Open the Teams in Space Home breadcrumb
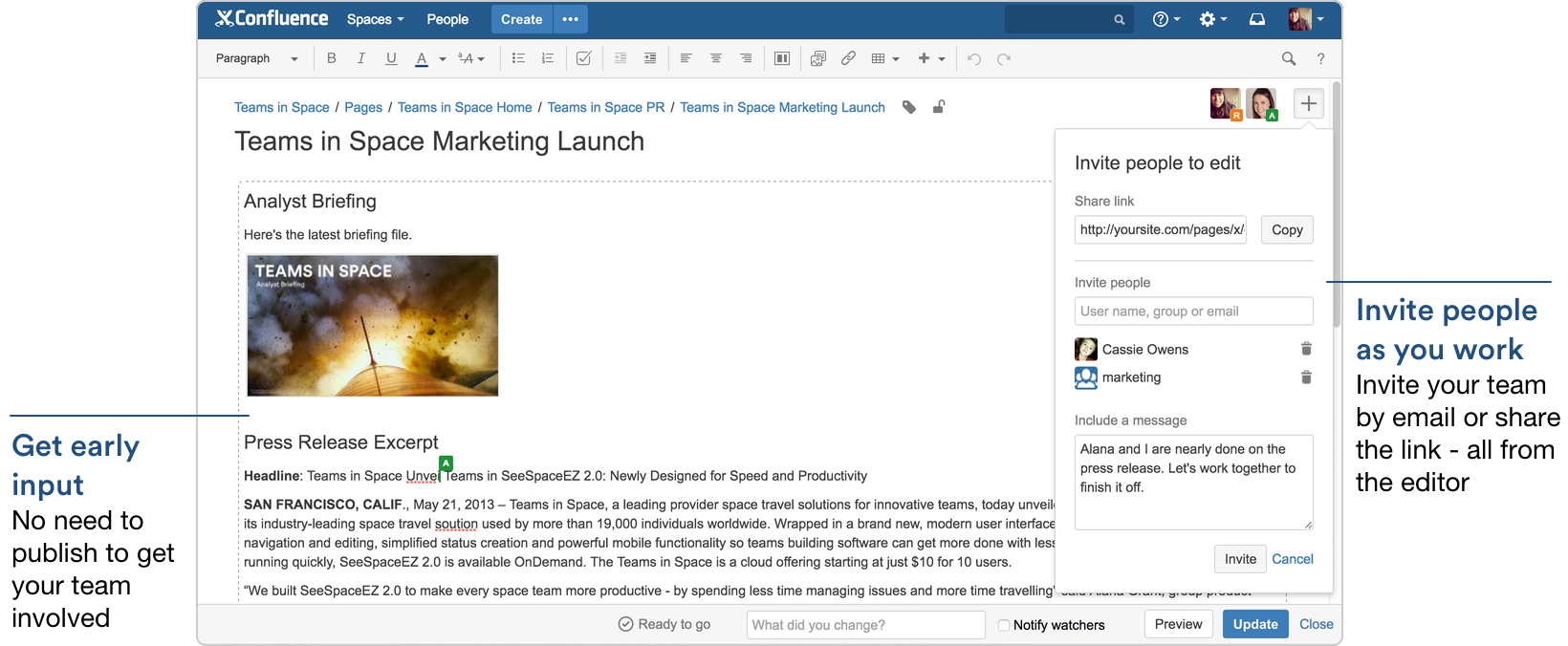Viewport: 1568px width, 646px height. point(465,107)
